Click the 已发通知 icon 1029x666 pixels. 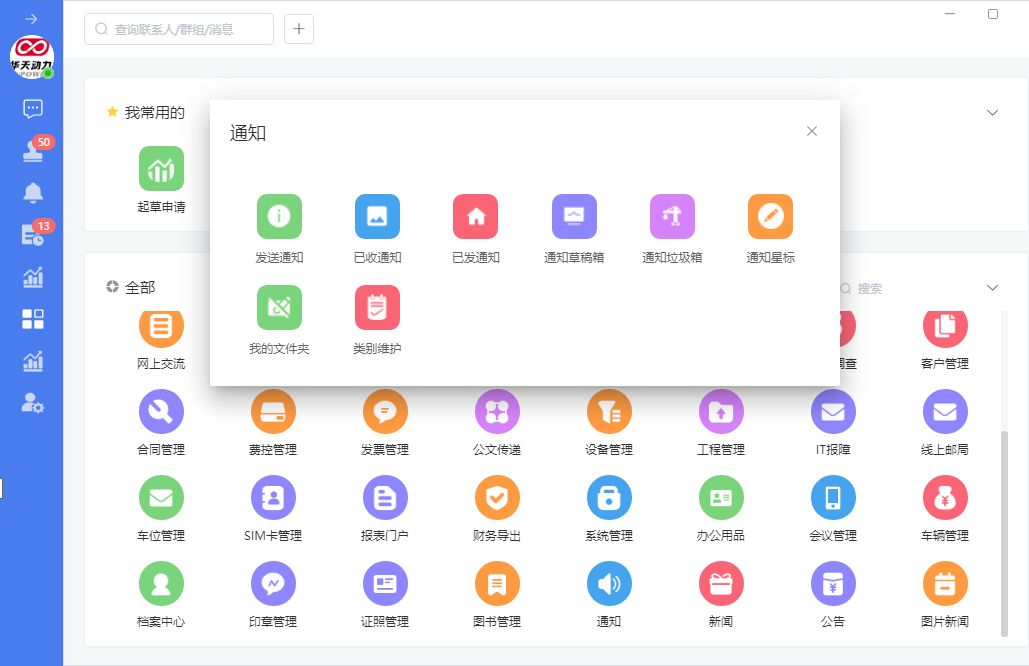coord(475,217)
